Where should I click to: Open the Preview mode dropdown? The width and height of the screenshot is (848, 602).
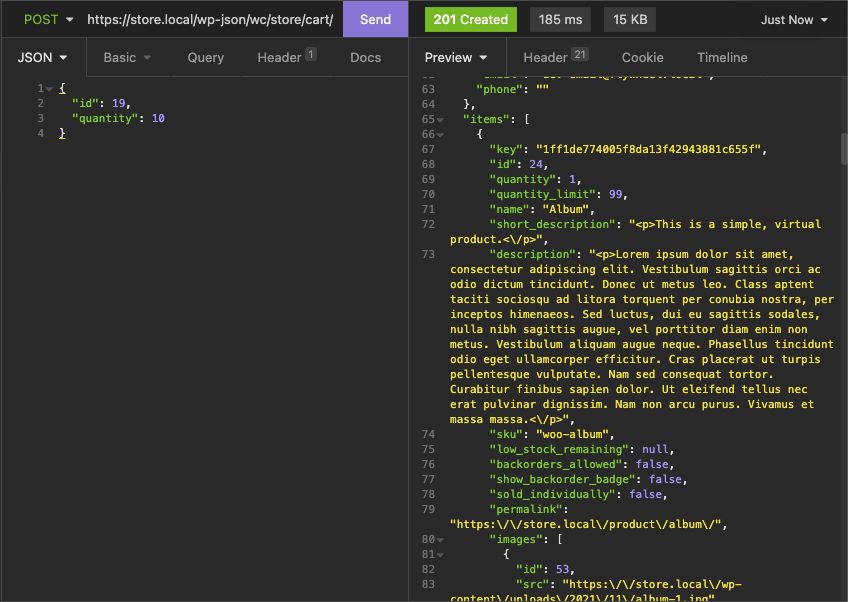pos(456,57)
